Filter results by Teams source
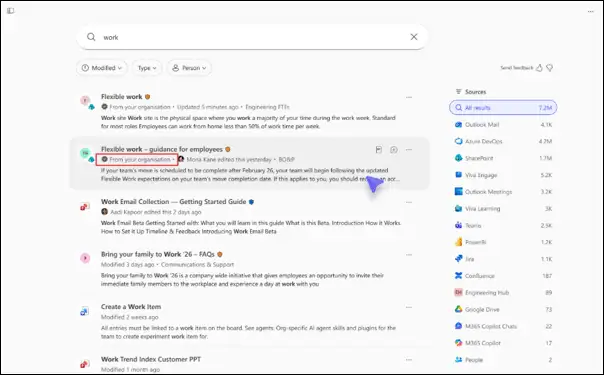 click(x=503, y=226)
